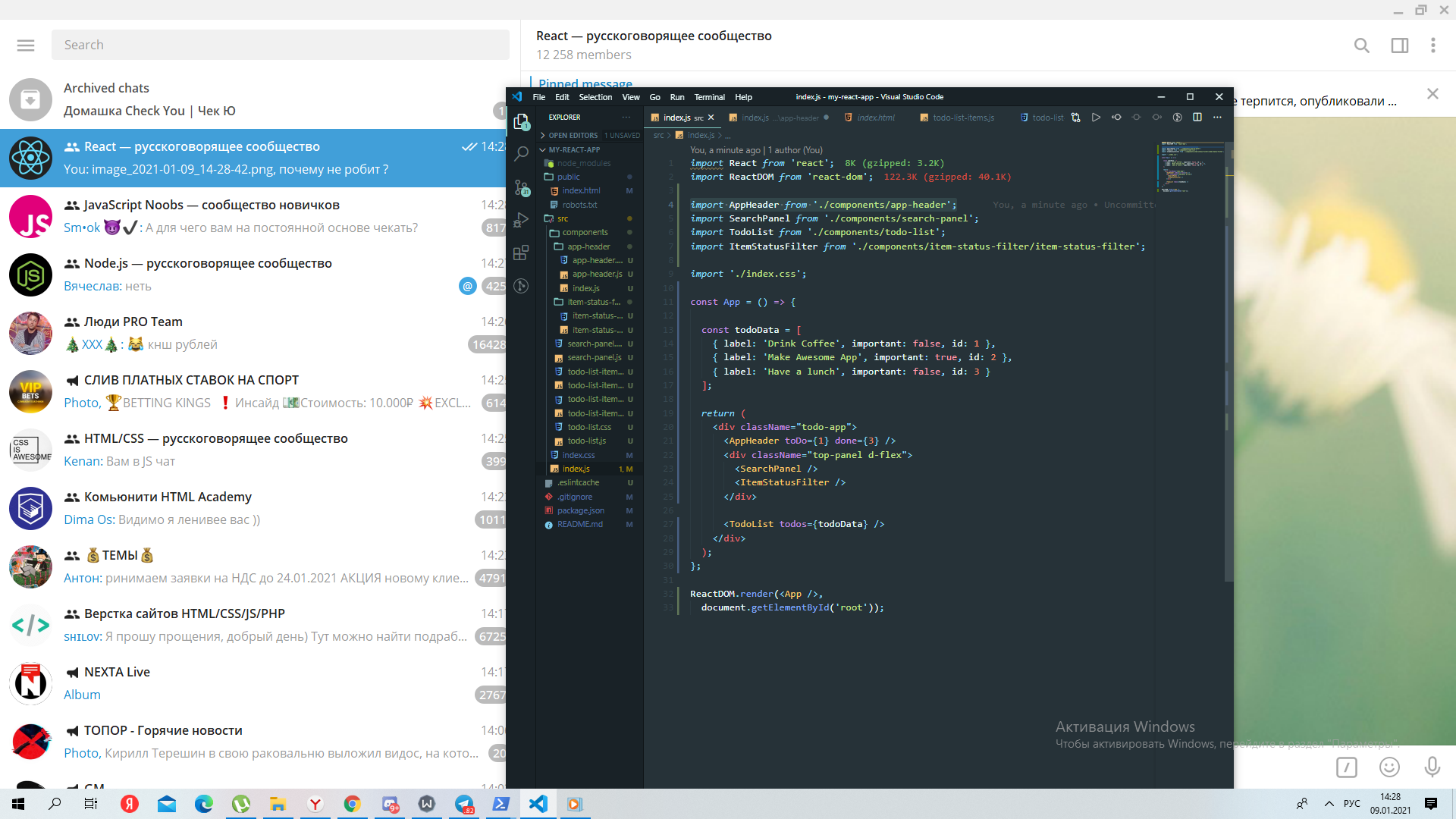The height and width of the screenshot is (819, 1456).
Task: Open Telegram hamburger menu
Action: (x=26, y=45)
